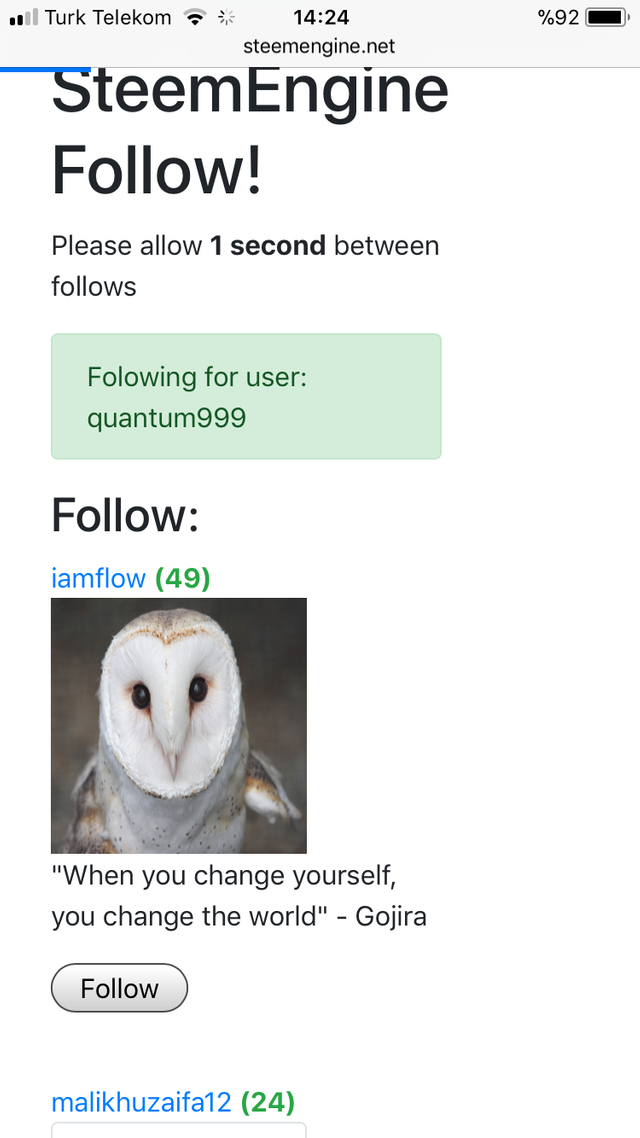Tap the '1 second' bold text
The width and height of the screenshot is (640, 1138).
point(267,246)
